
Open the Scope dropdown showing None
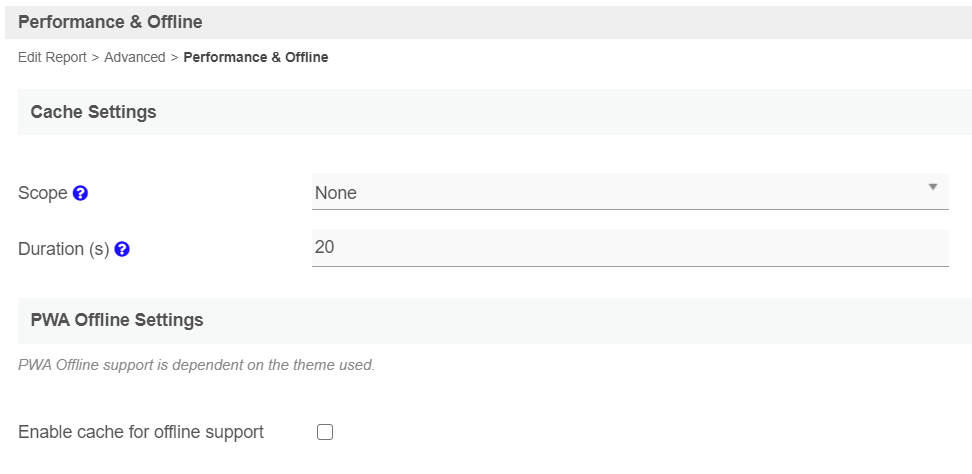pos(630,192)
